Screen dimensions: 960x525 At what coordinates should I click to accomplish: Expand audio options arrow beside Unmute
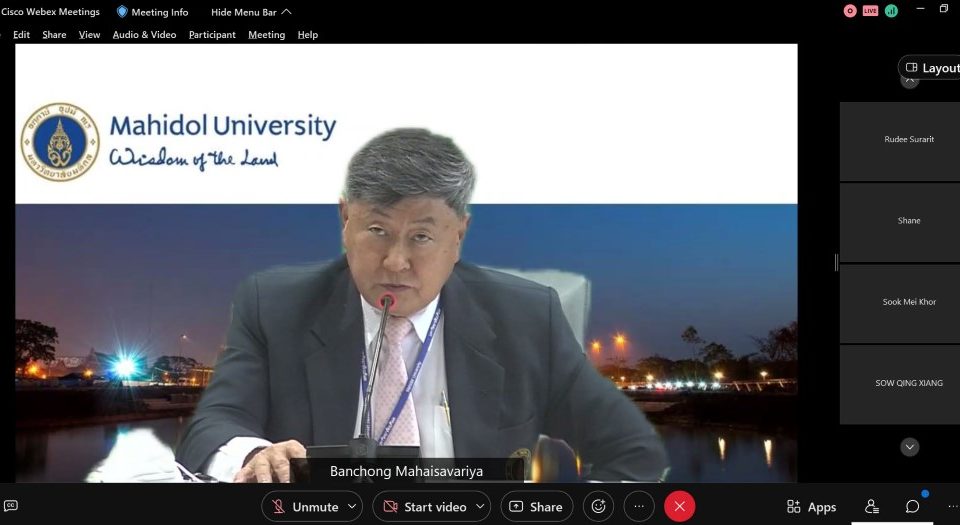pyautogui.click(x=352, y=507)
